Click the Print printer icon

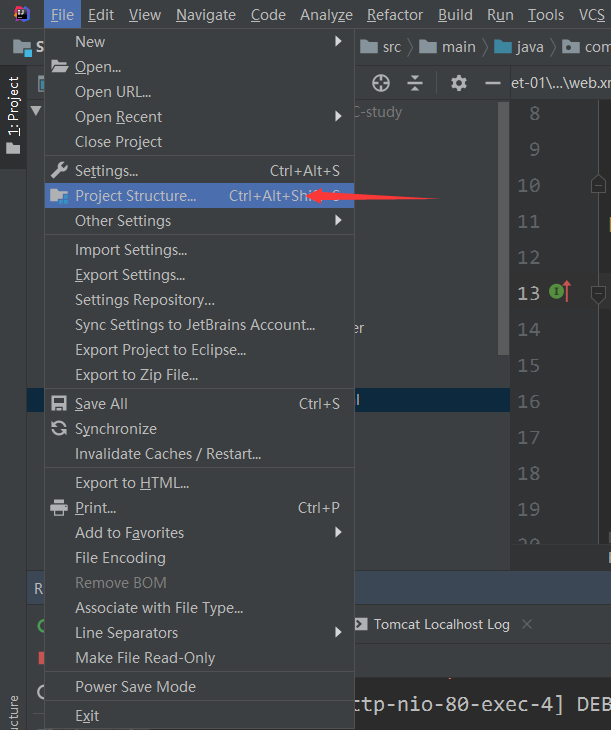(x=59, y=508)
